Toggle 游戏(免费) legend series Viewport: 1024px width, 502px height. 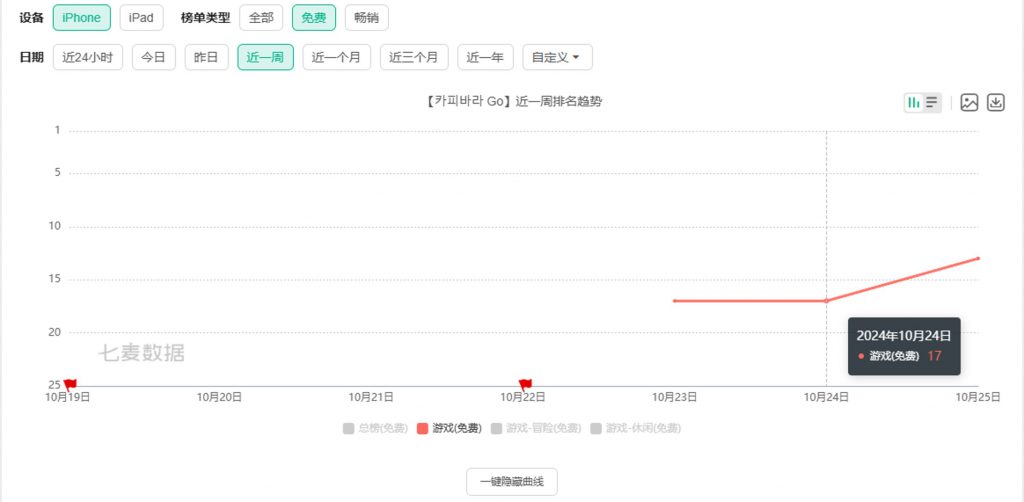(x=449, y=428)
